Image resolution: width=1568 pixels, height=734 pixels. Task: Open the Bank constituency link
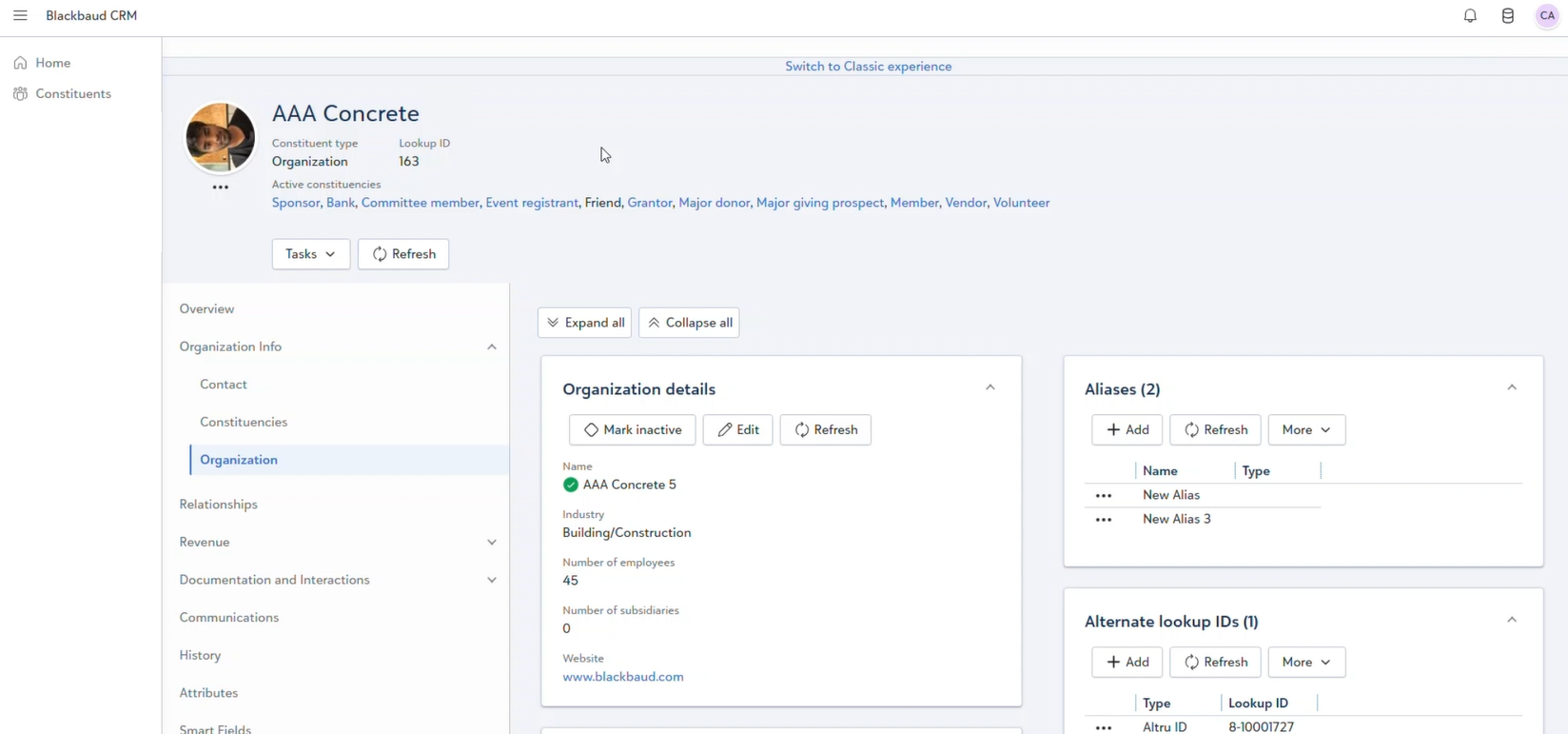pos(341,203)
